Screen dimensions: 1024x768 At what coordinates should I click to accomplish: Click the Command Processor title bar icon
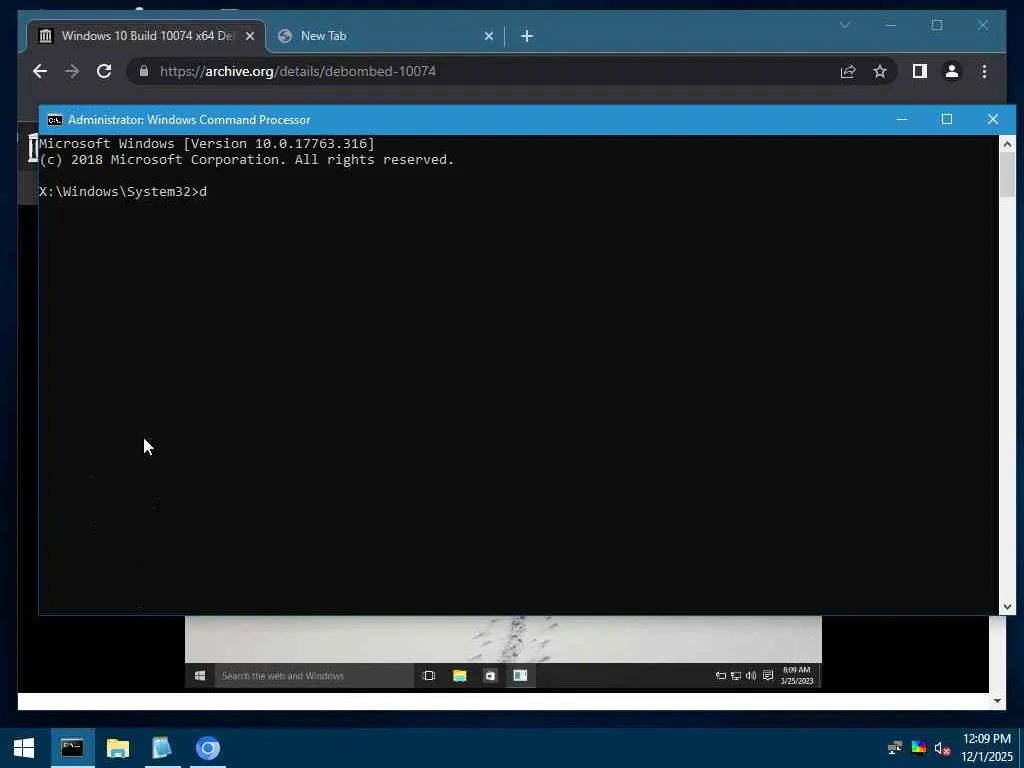click(x=55, y=120)
